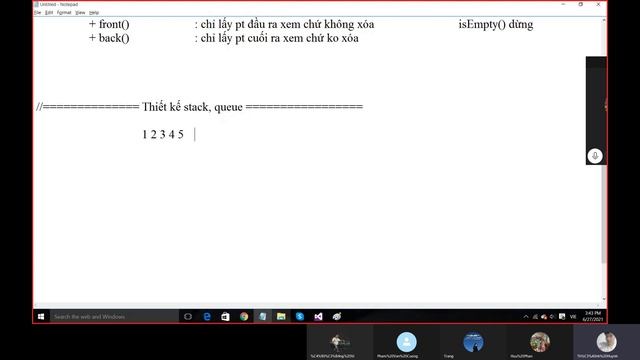Viewport: 640px width, 360px height.
Task: Open the Edit menu in Notepad
Action: point(49,13)
